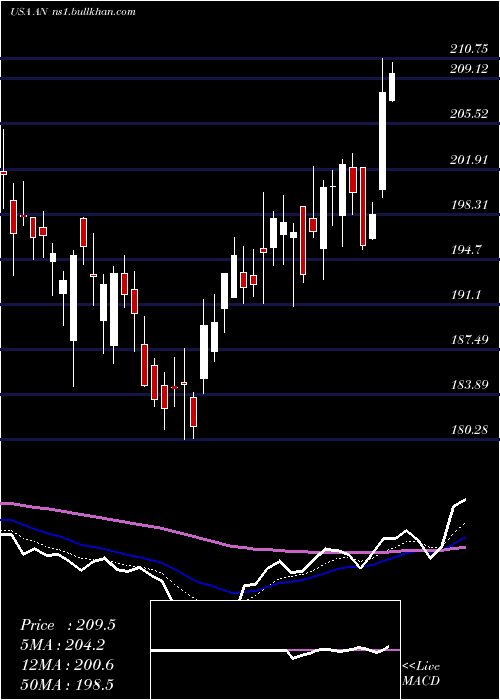Image resolution: width=500 pixels, height=700 pixels.
Task: Click the Price : 209.5 readout
Action: 68,625
